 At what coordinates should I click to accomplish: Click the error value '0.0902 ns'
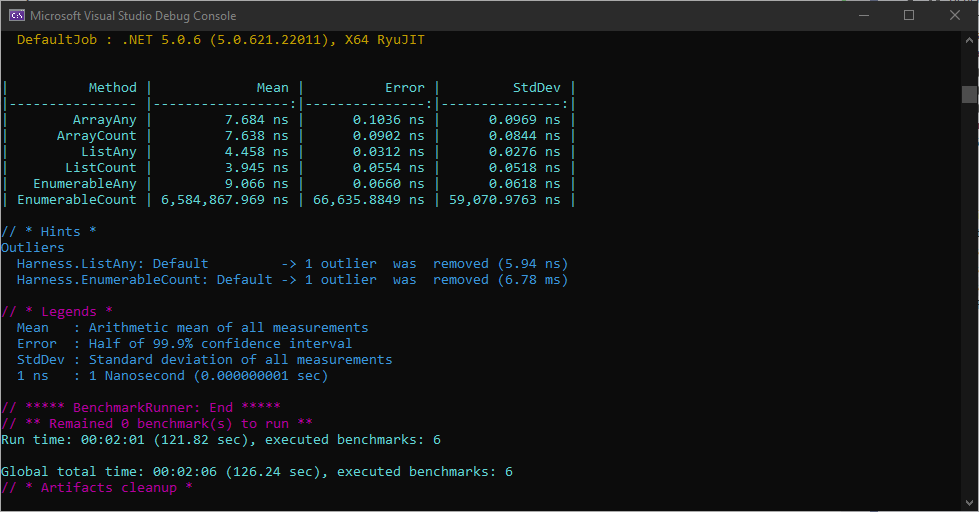coord(388,135)
